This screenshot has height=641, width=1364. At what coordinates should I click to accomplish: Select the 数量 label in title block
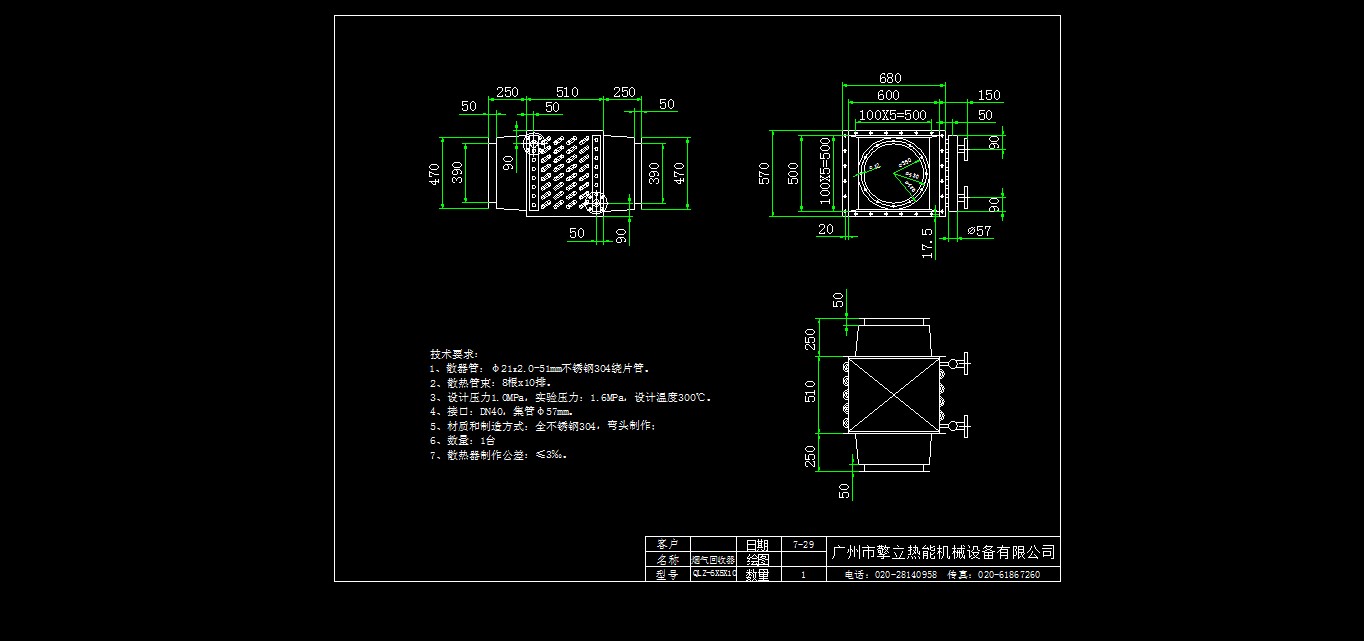click(x=757, y=575)
